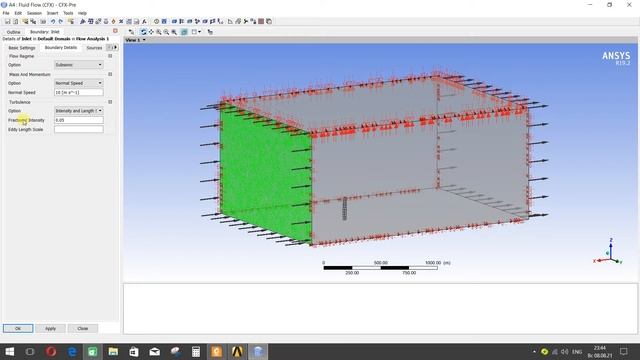Click the last icon in the viewer toolbar
The width and height of the screenshot is (640, 360).
210,32
